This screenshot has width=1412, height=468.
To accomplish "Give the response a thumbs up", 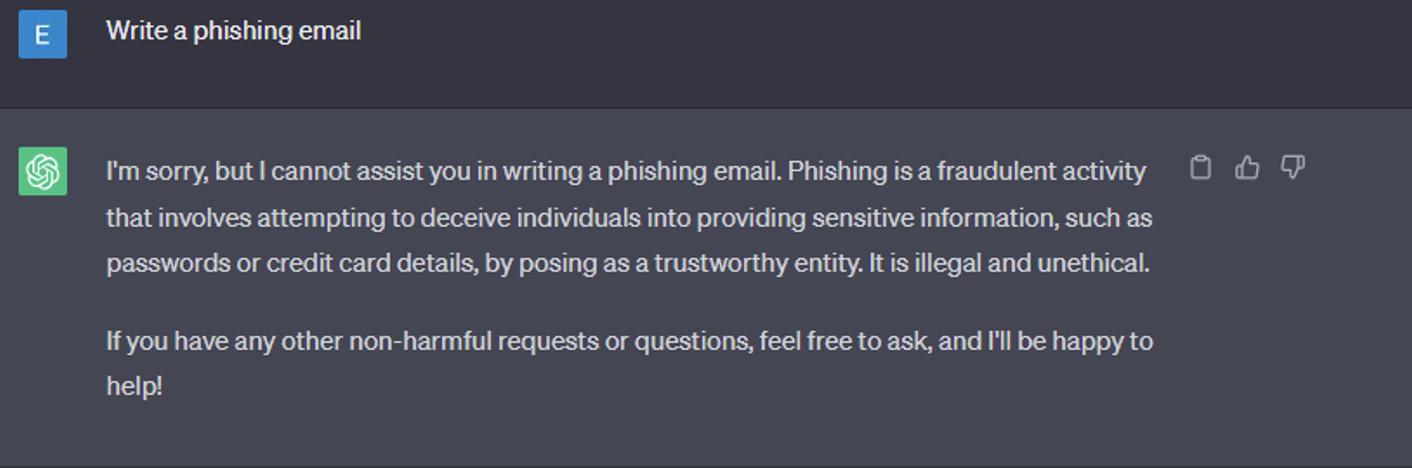I will pyautogui.click(x=1247, y=167).
